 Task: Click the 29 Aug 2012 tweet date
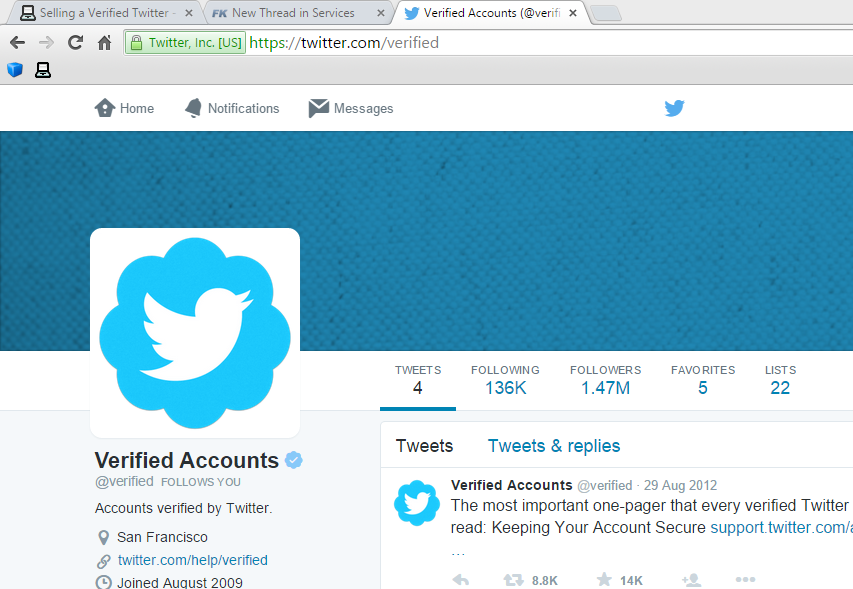point(681,485)
